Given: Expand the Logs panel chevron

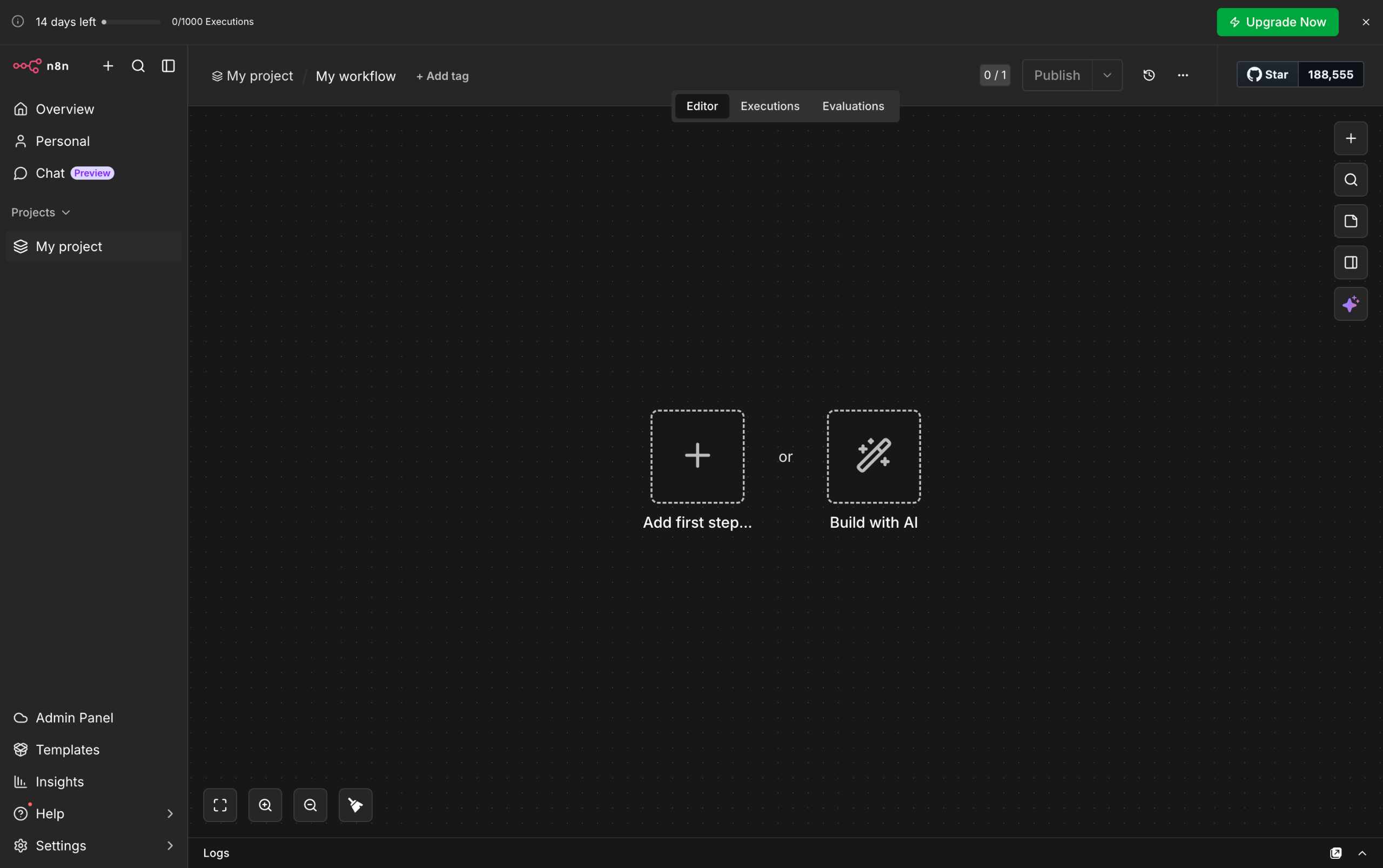Looking at the screenshot, I should (x=1362, y=853).
